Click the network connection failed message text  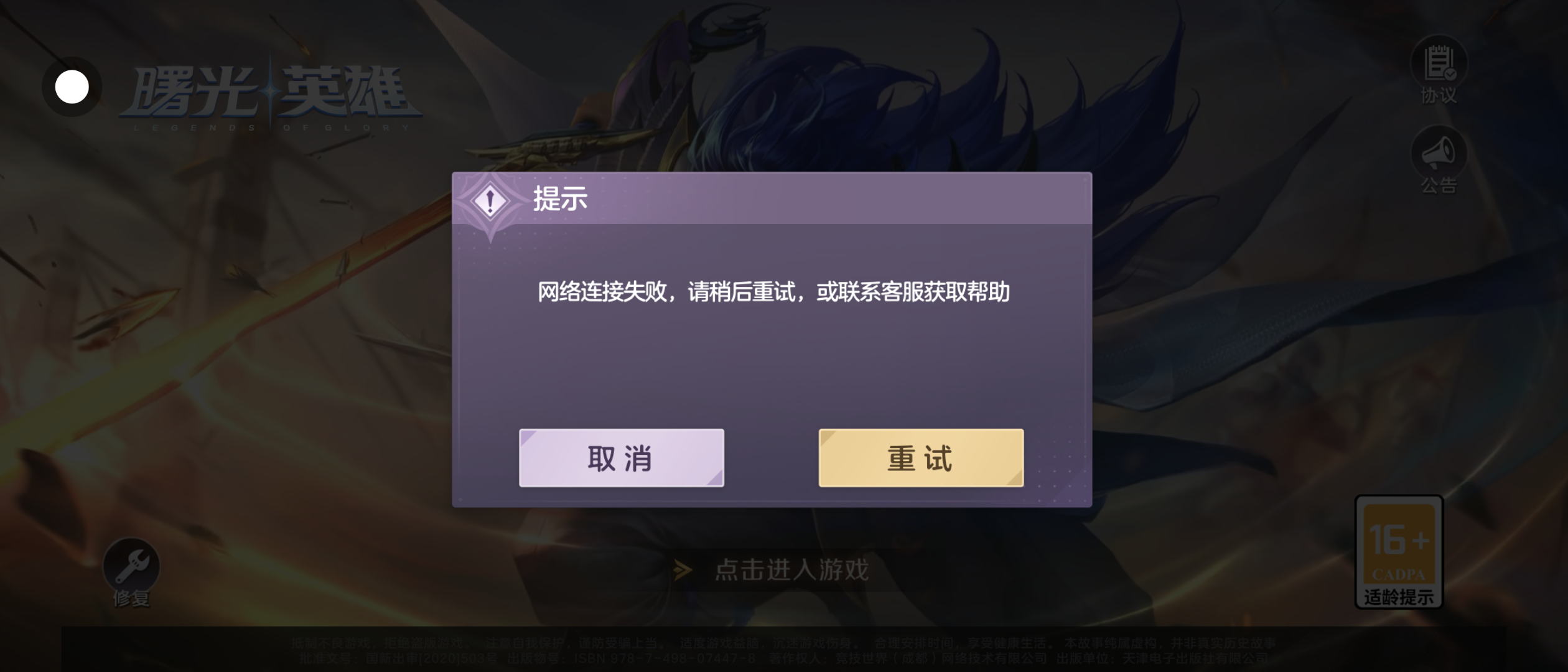[773, 292]
